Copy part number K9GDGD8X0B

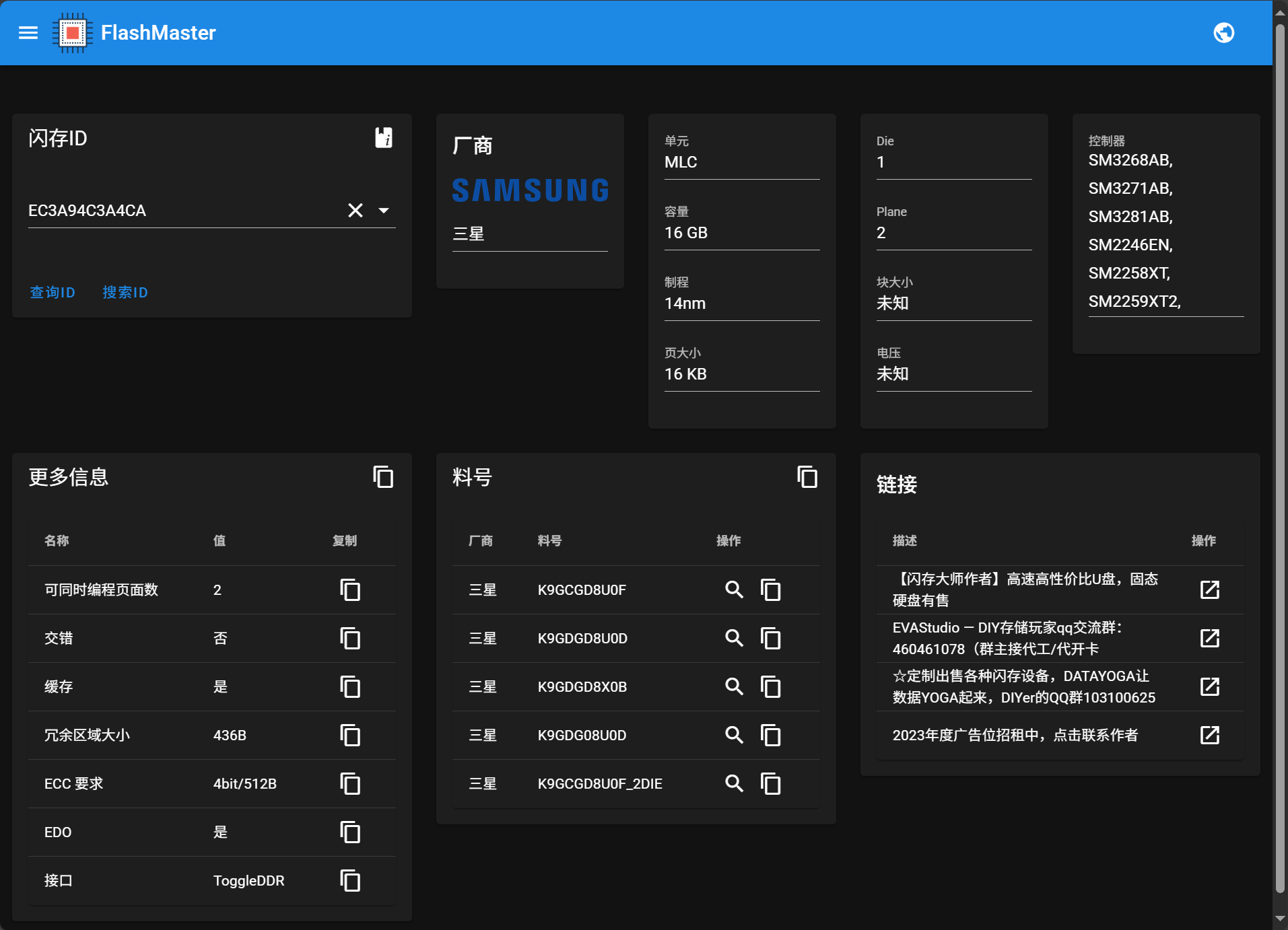(x=771, y=687)
